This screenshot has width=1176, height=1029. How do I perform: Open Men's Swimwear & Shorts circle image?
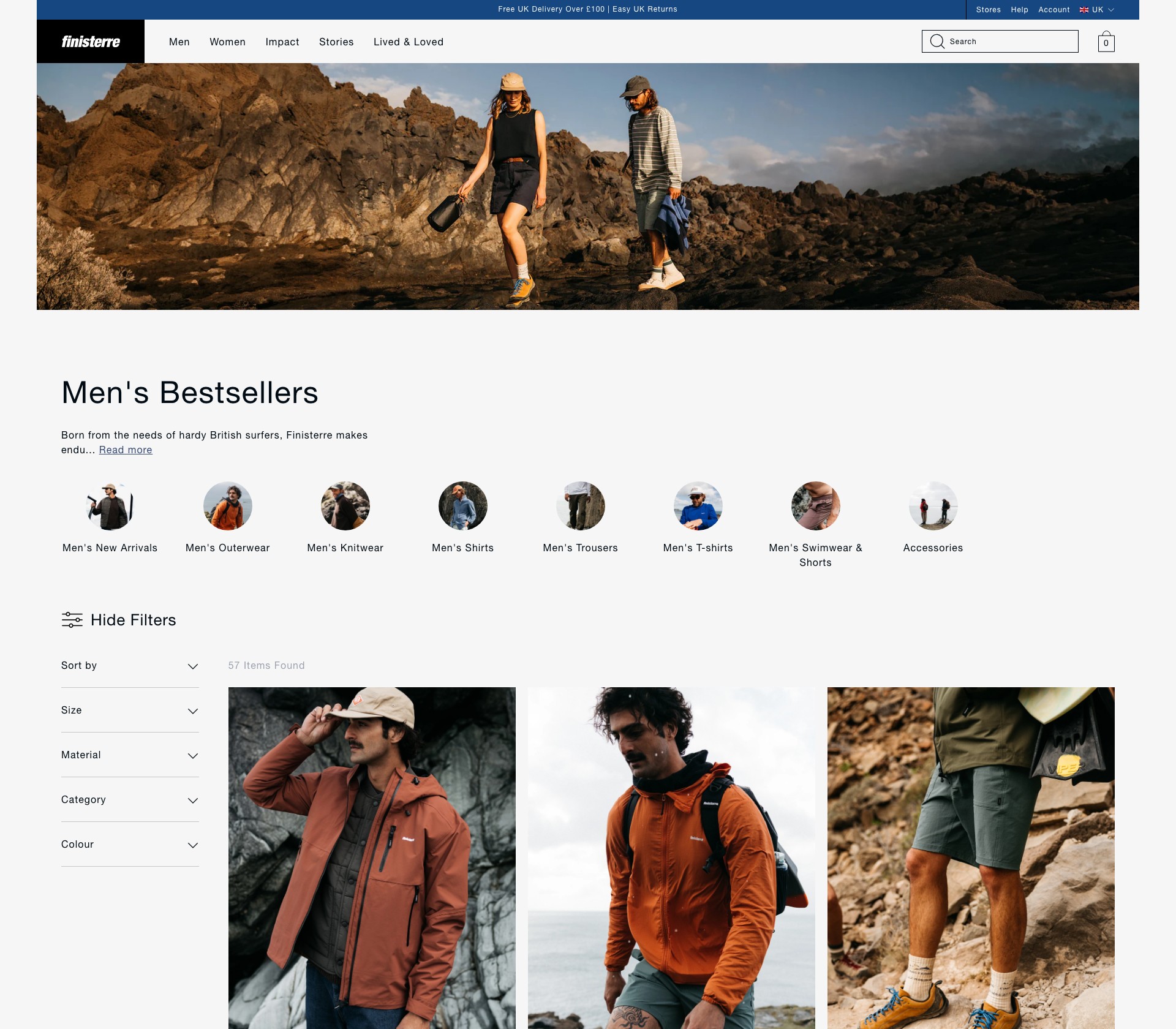816,506
